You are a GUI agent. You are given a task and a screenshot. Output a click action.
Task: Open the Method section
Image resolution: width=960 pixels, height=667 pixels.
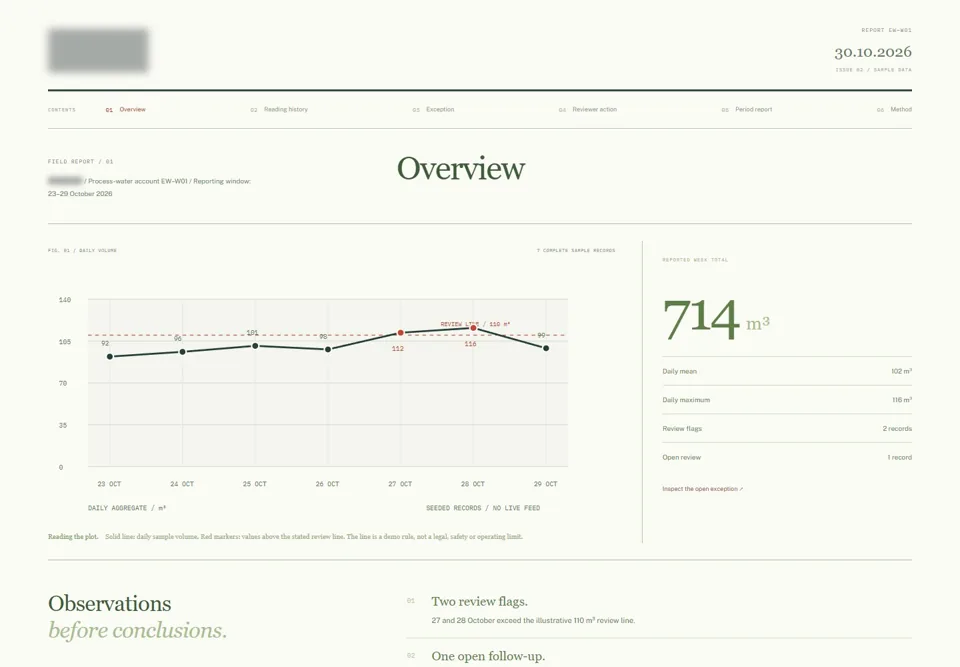[894, 110]
